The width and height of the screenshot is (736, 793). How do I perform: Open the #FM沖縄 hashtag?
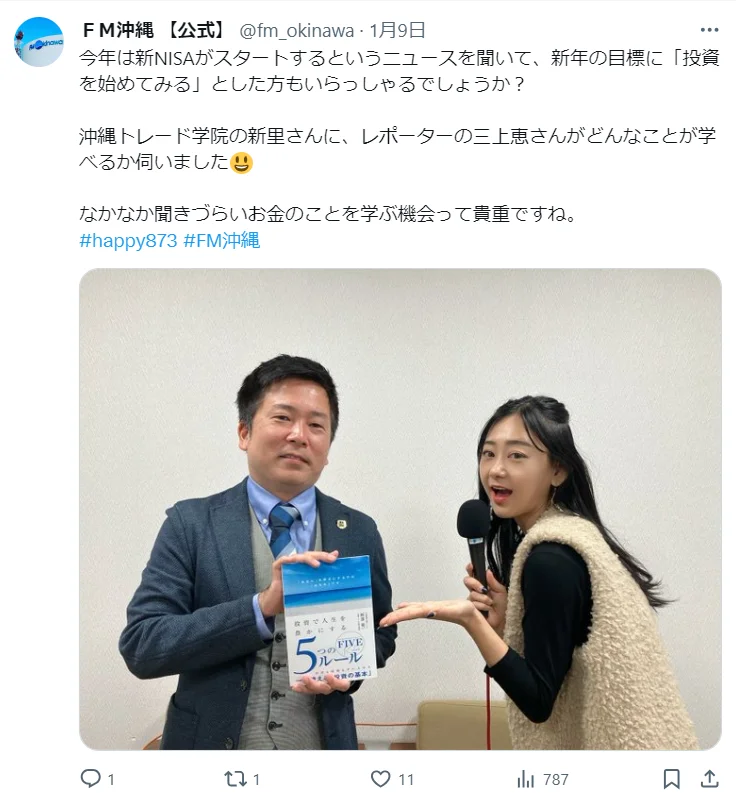(222, 240)
